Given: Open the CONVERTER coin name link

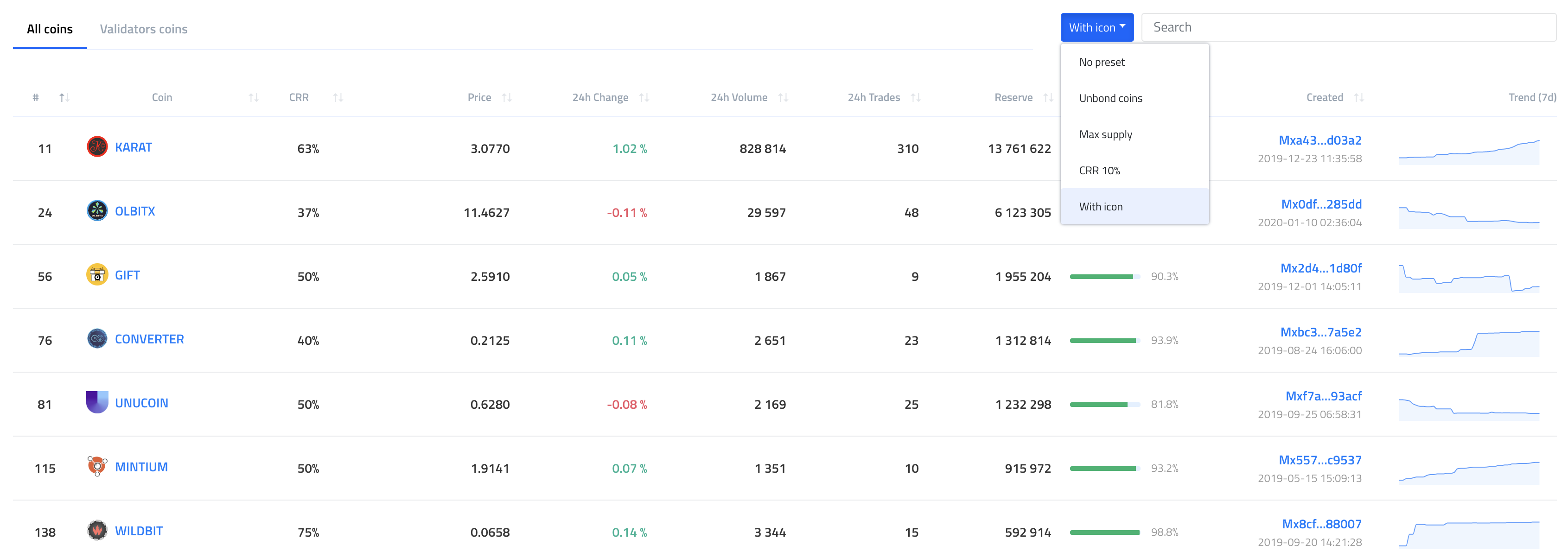Looking at the screenshot, I should click(x=149, y=339).
